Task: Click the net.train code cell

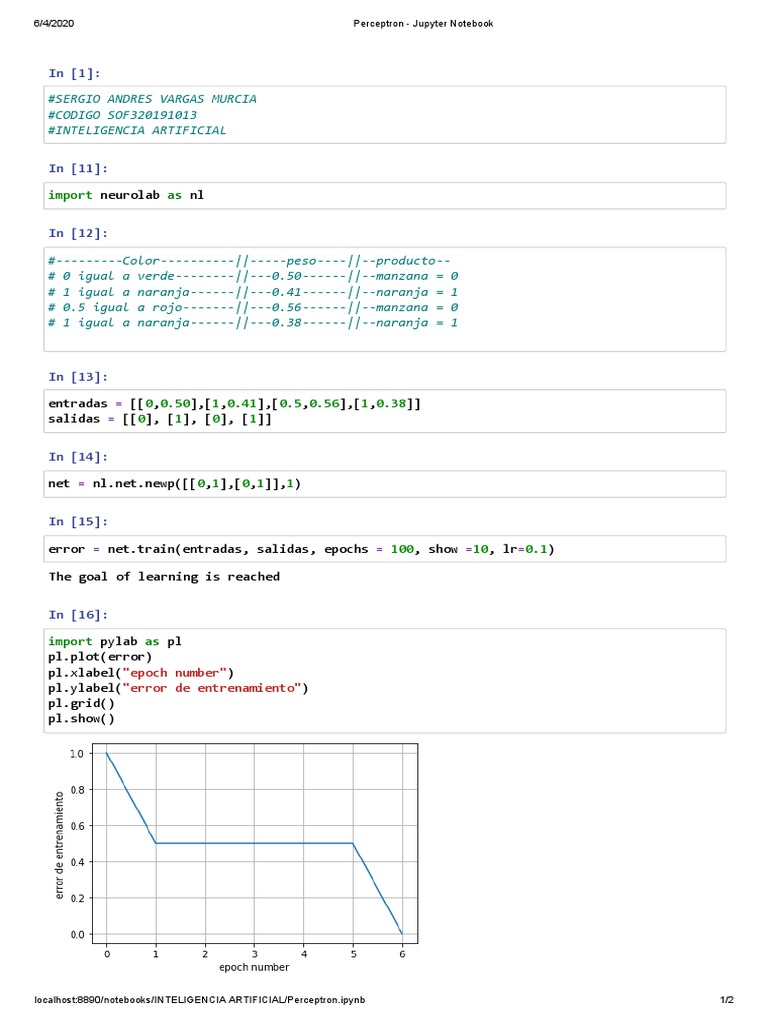Action: pyautogui.click(x=385, y=549)
